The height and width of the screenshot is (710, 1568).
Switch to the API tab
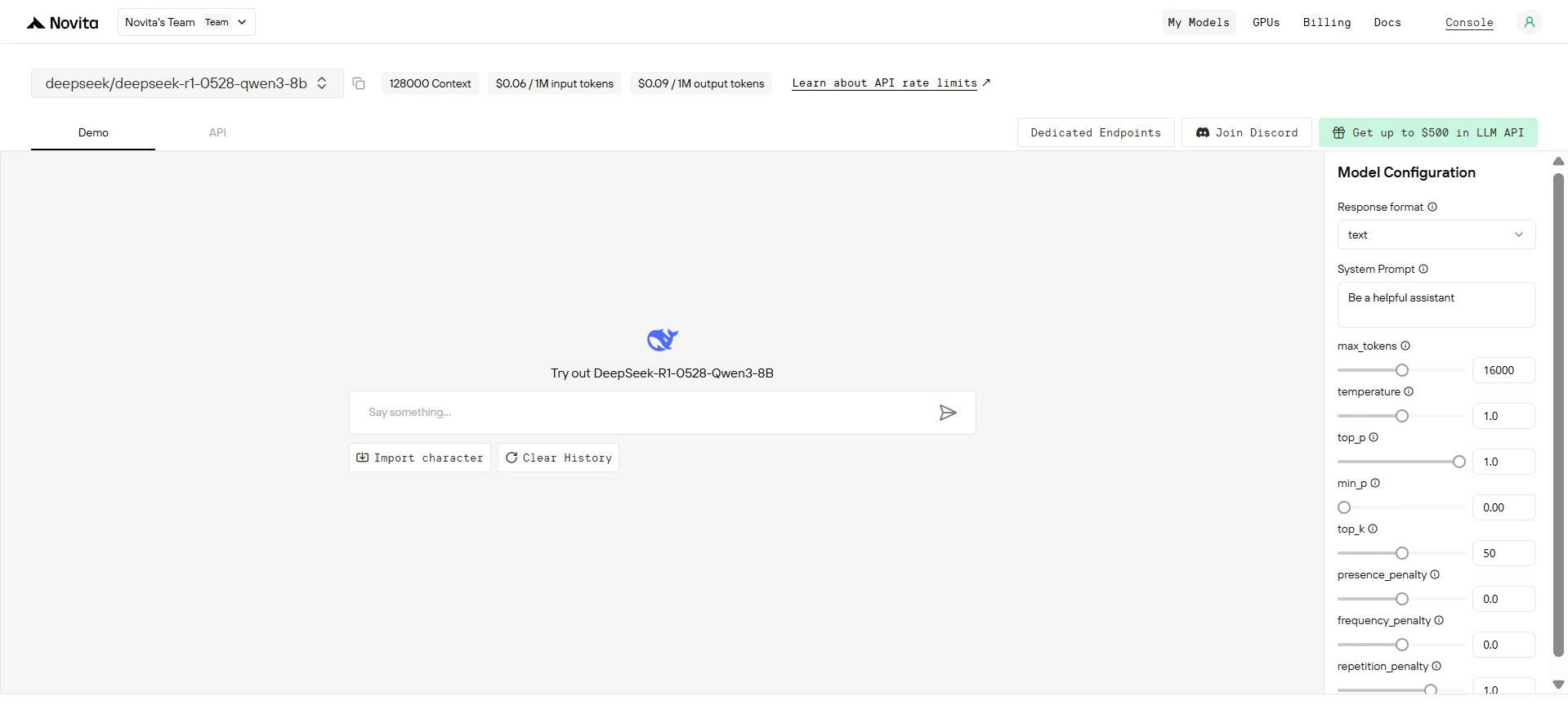(x=217, y=132)
